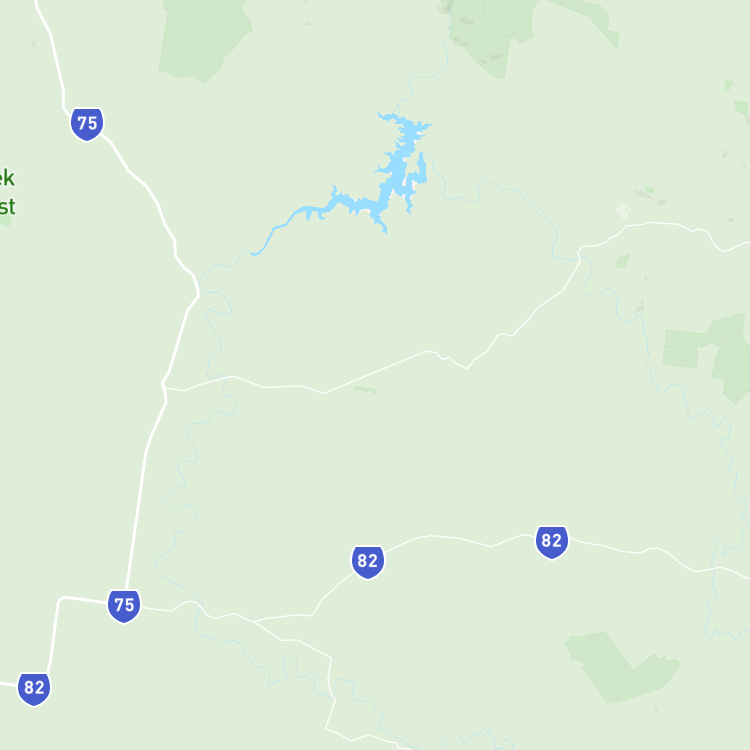Click the route 82 shield at the bottom-left corner

coord(34,689)
